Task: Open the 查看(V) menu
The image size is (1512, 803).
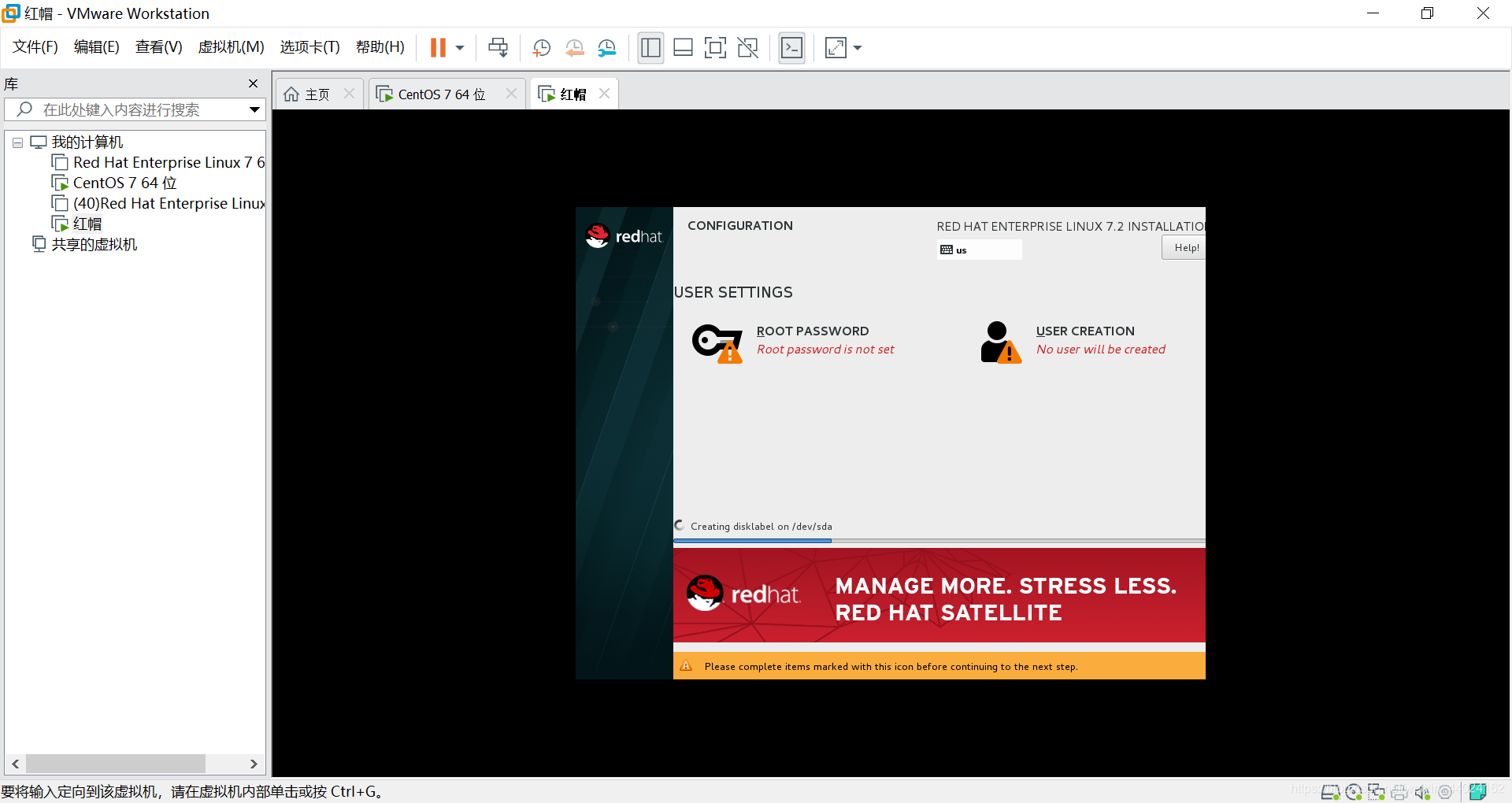Action: coord(159,47)
